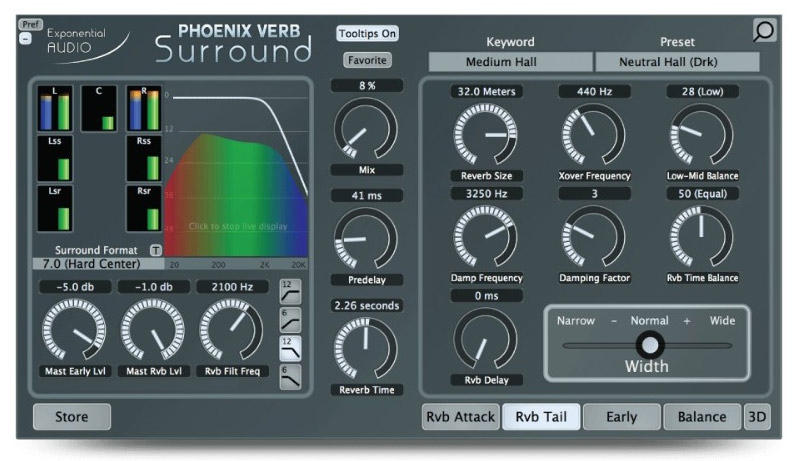Click the Predelay value field 41 ms
This screenshot has width=800, height=461.
coord(367,195)
